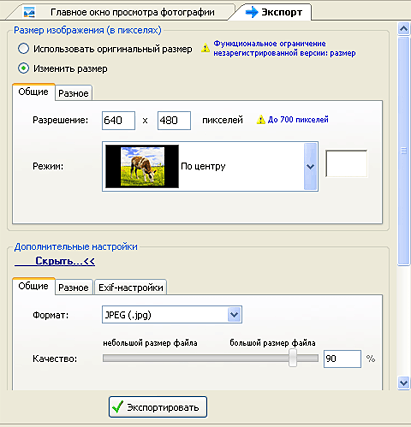Click the width field showing 640
Screen dimensions: 411x427
[x=119, y=120]
